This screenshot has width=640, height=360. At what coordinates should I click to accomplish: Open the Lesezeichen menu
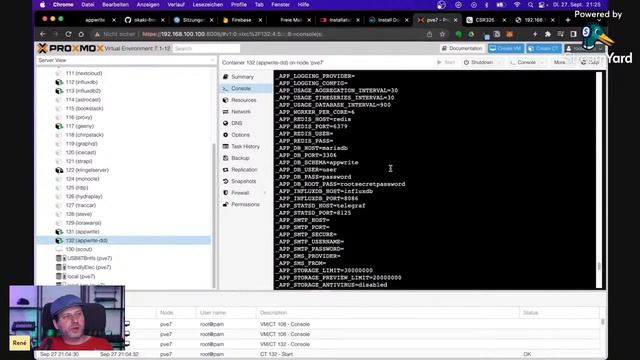(x=208, y=4)
